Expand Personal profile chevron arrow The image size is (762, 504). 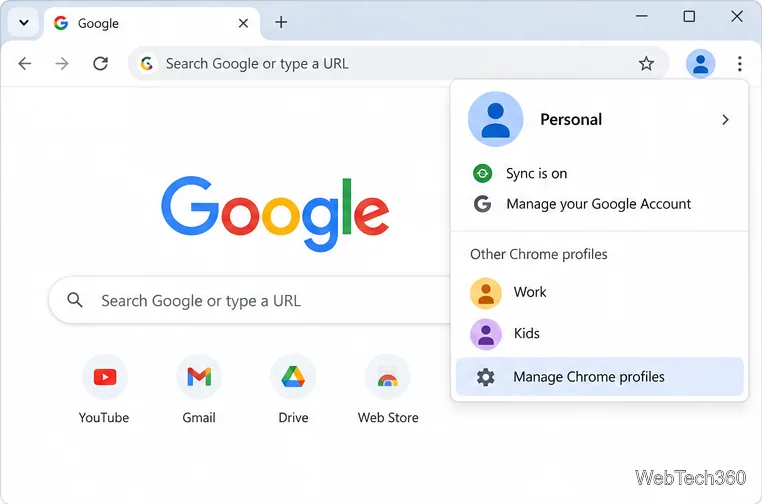point(725,120)
